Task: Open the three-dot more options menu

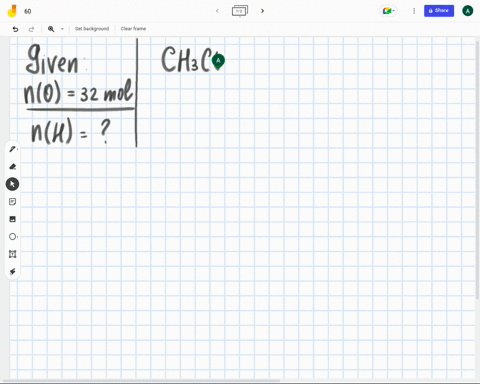Action: [x=414, y=11]
